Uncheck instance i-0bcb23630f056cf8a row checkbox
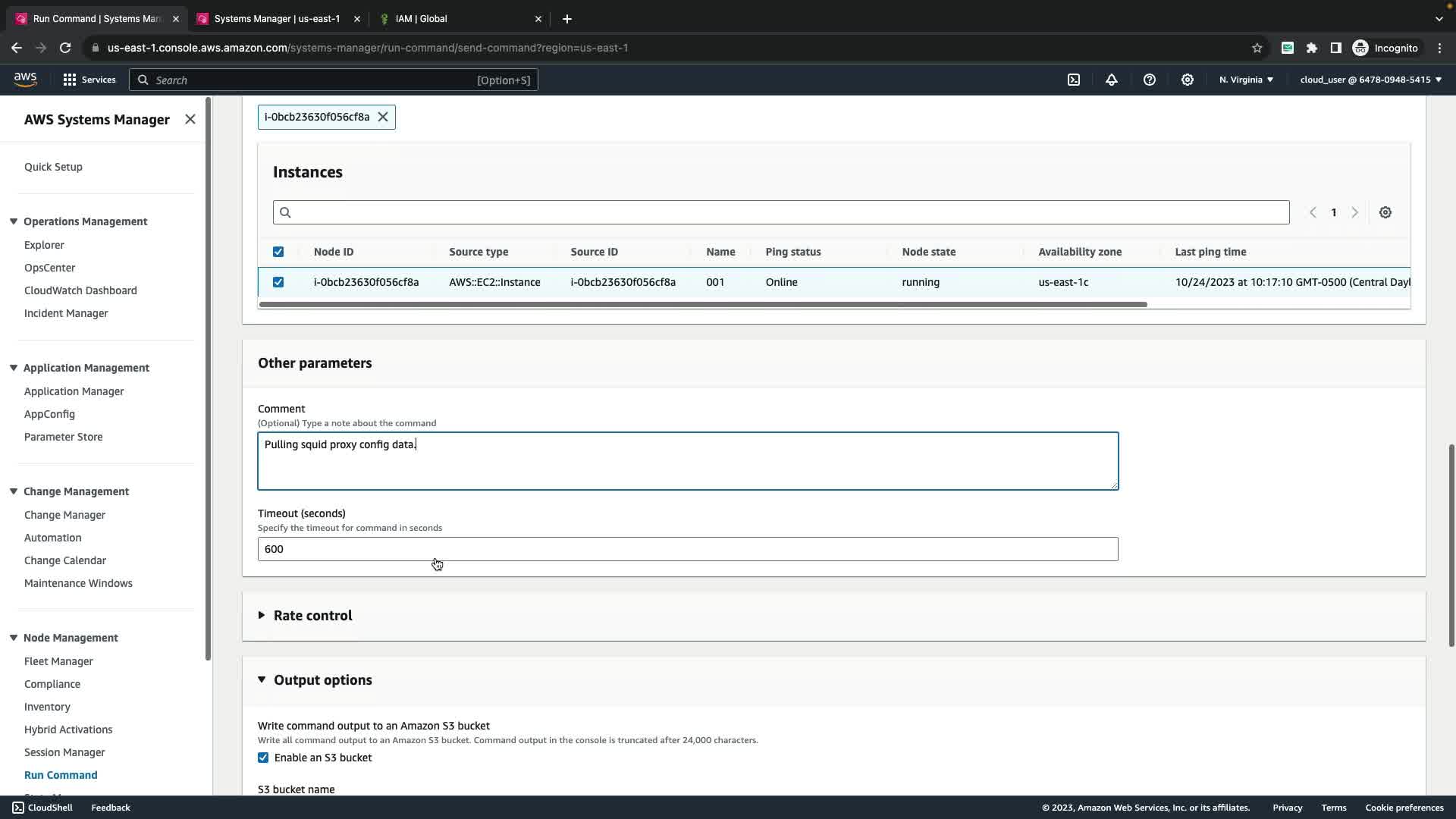1456x819 pixels. coord(278,282)
